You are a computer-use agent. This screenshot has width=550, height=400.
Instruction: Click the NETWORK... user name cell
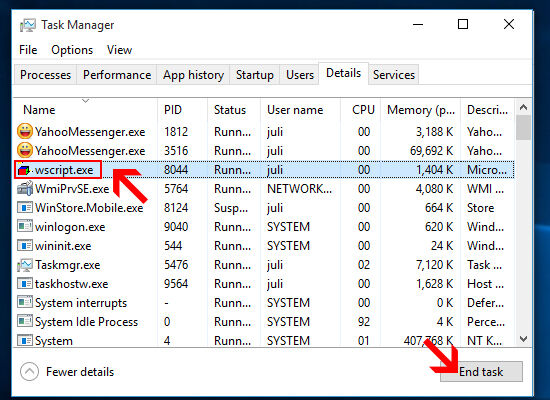pyautogui.click(x=299, y=189)
